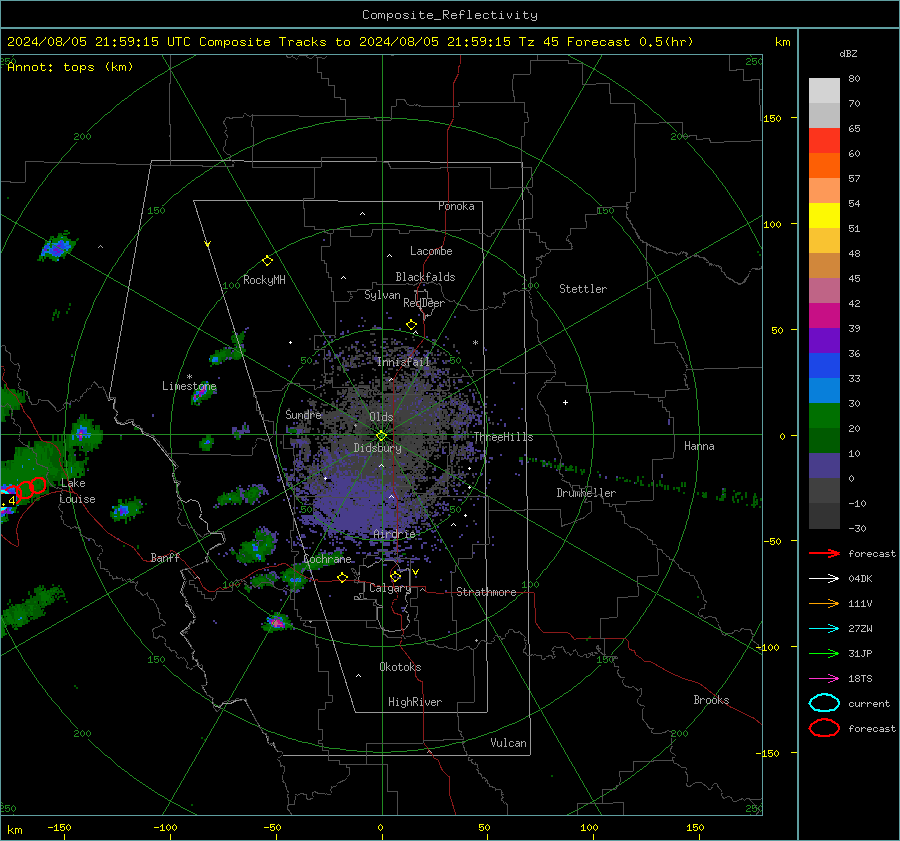Image resolution: width=900 pixels, height=841 pixels.
Task: Click the RedDeer city label
Action: 424,303
